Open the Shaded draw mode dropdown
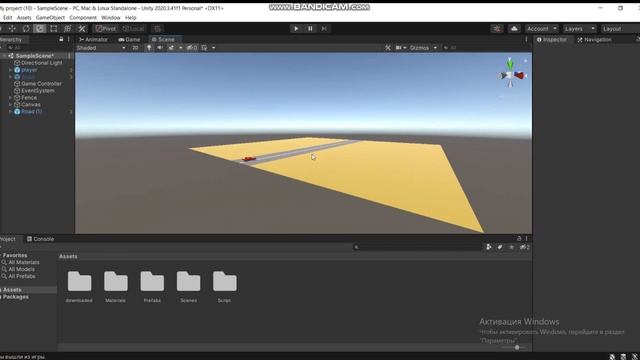The height and width of the screenshot is (360, 640). pos(101,48)
